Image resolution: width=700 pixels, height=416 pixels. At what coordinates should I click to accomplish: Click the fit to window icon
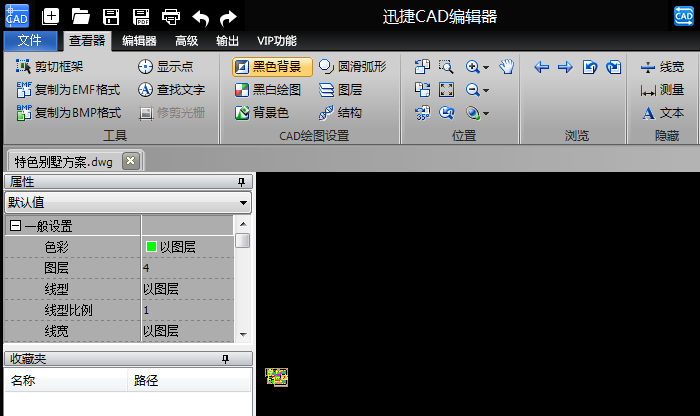tap(446, 90)
